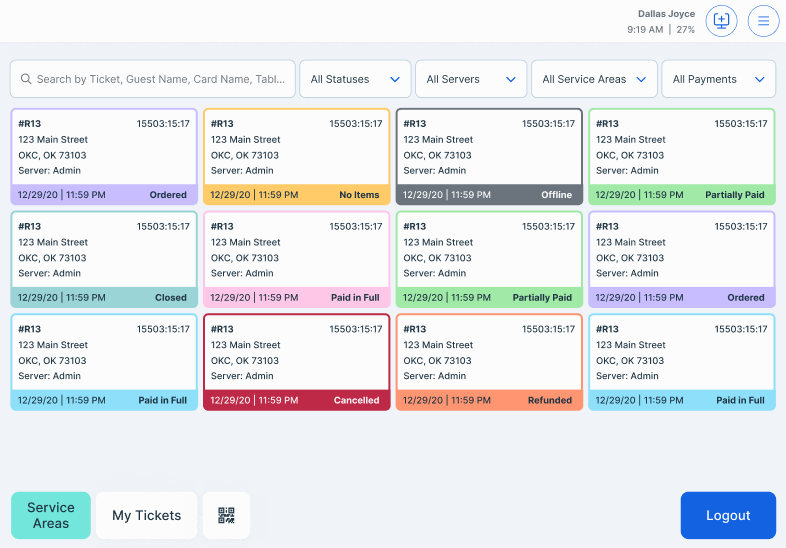Open the Closed ticket card

104,259
